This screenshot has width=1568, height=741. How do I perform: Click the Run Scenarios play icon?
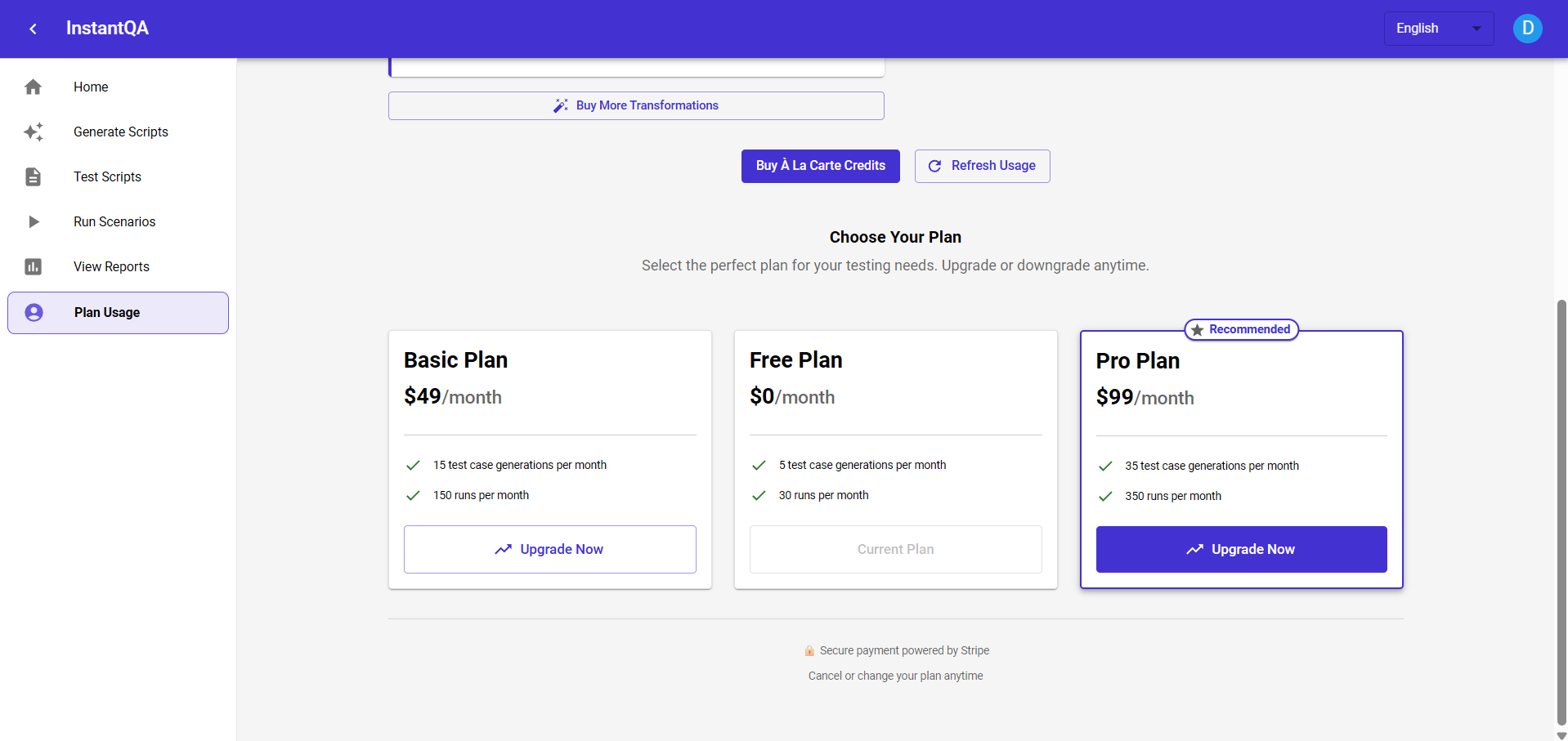(33, 221)
